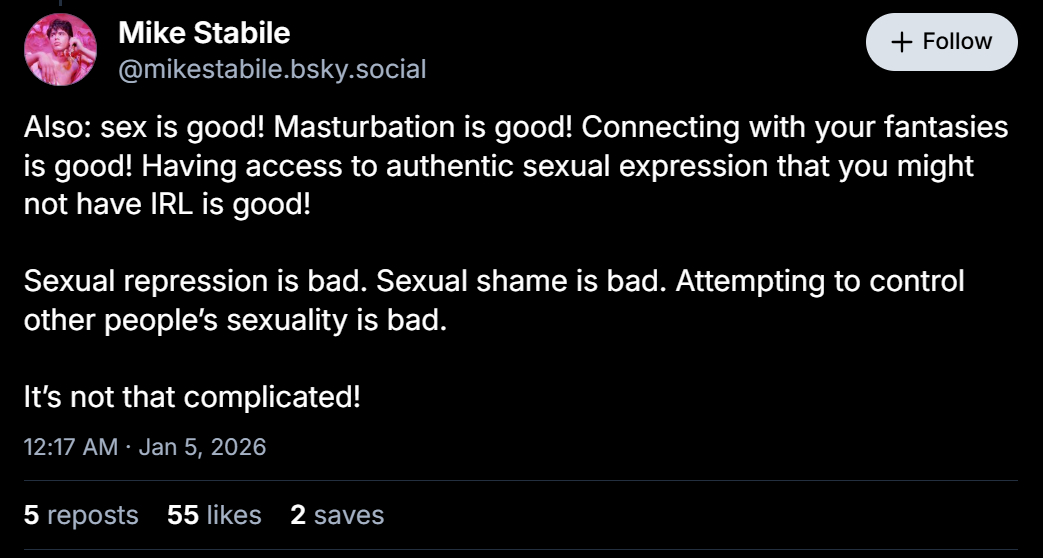Click the Jan 5, 2026 date
Image resolution: width=1043 pixels, height=558 pixels.
click(202, 446)
